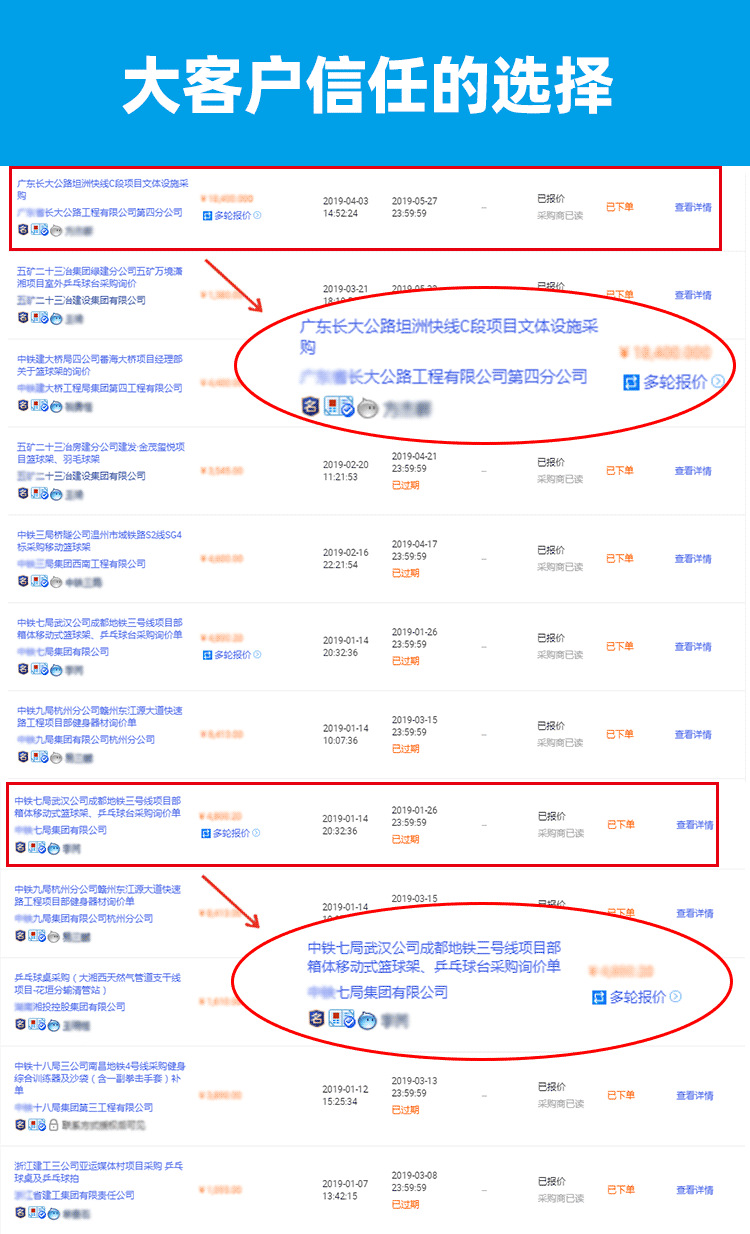Click the license certificate badge in 亚运媒体村项目 row
The height and width of the screenshot is (1234, 750).
pyautogui.click(x=38, y=1213)
